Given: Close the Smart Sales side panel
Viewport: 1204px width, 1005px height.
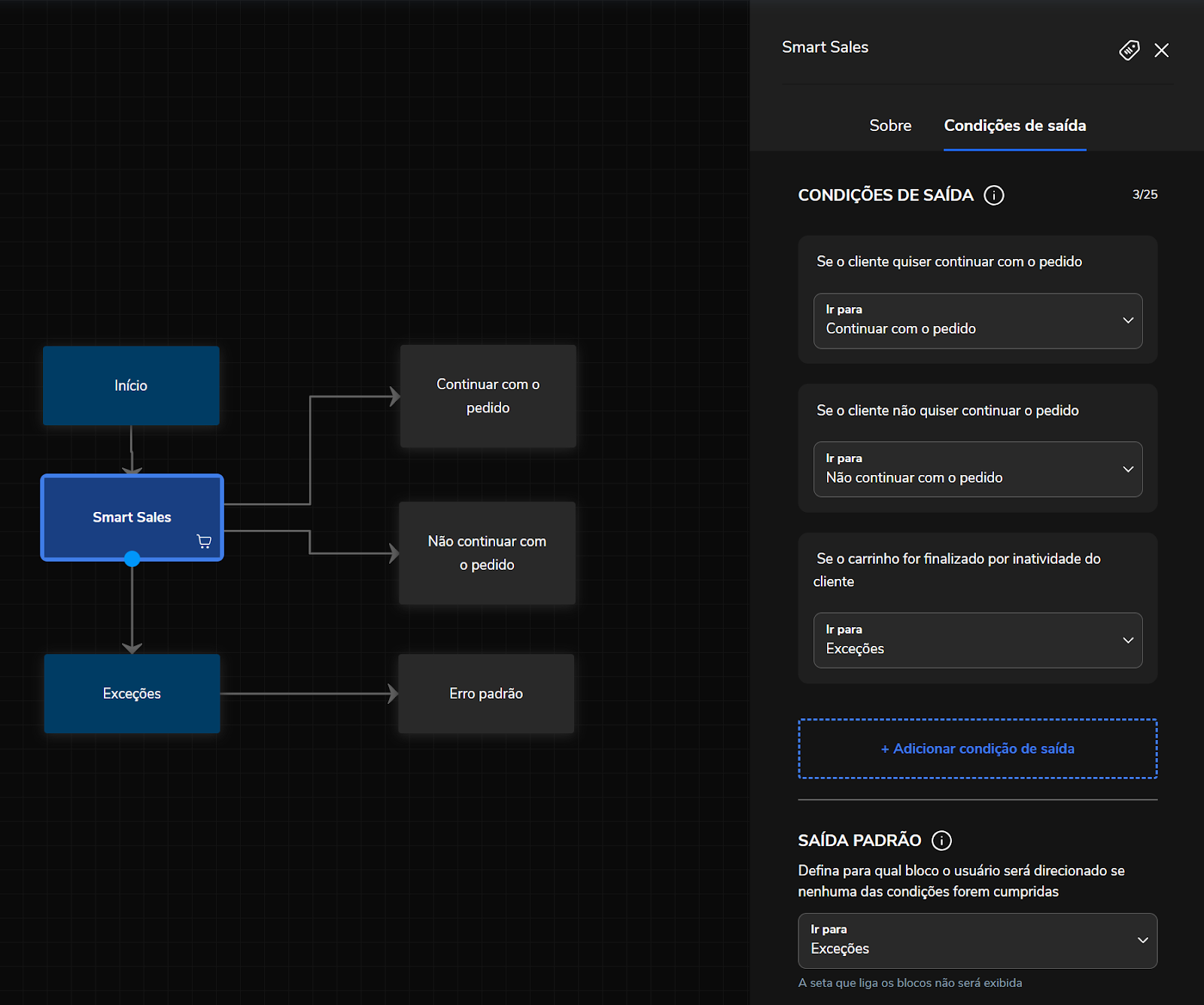Looking at the screenshot, I should (1161, 50).
